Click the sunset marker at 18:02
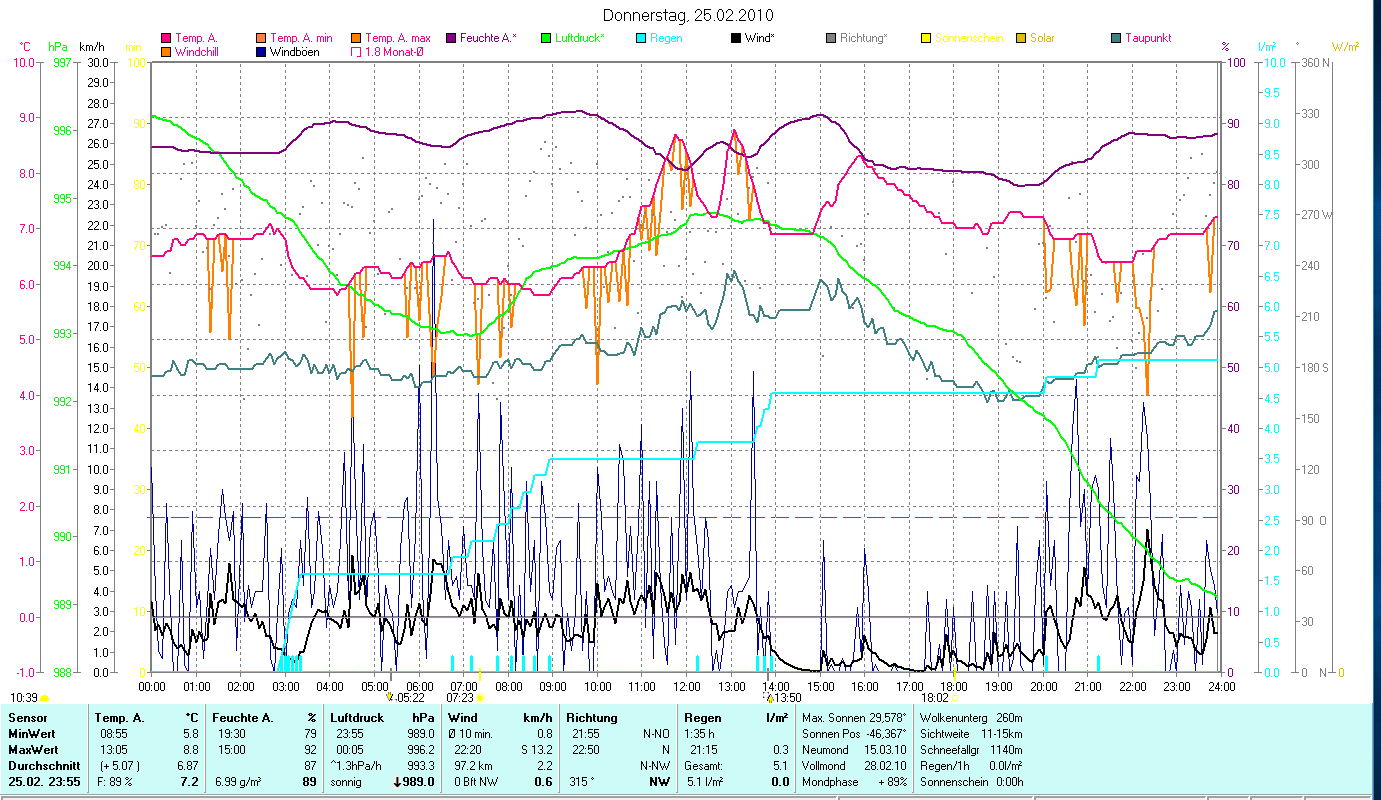1381x800 pixels. point(954,697)
